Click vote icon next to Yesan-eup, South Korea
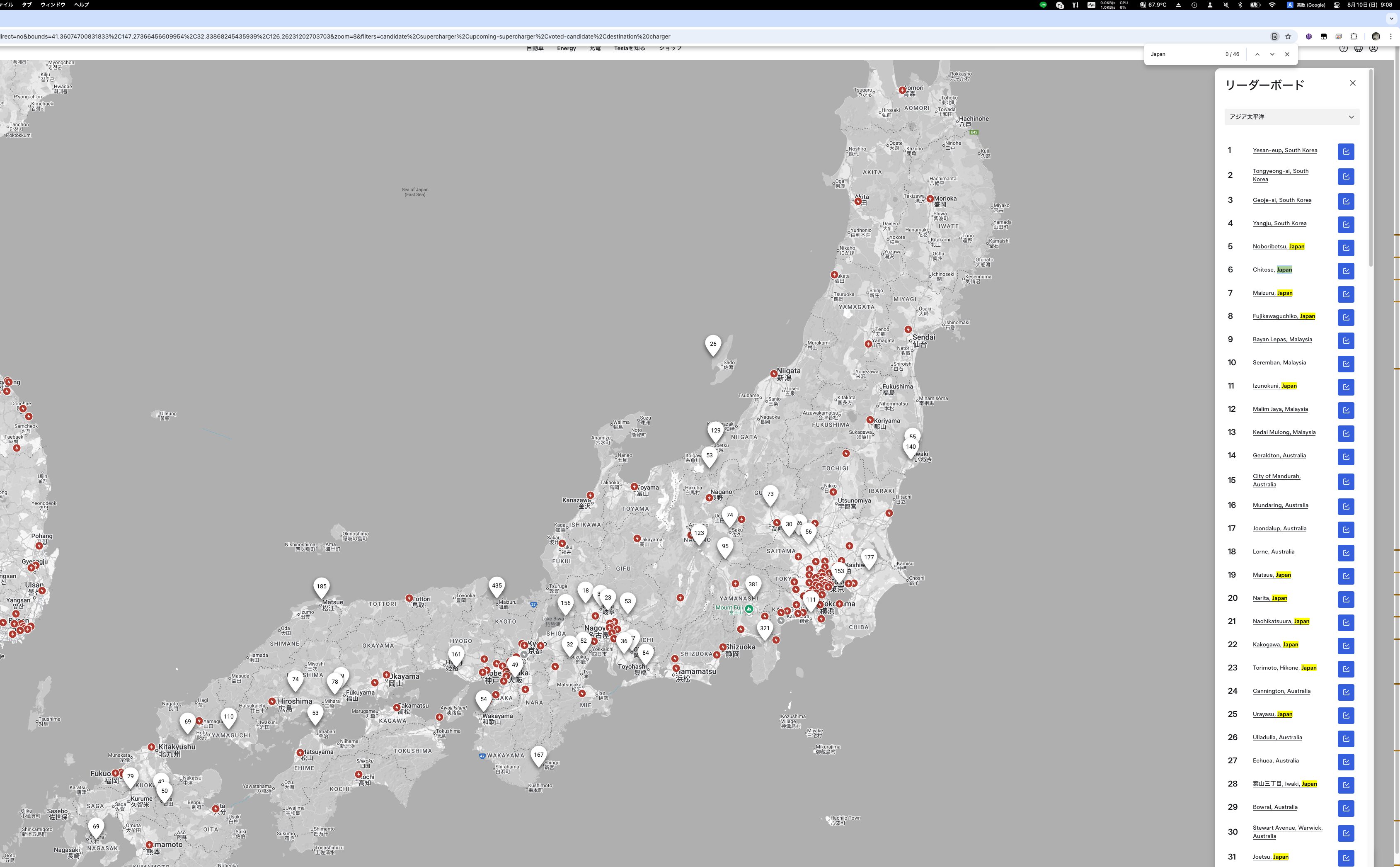Screen dimensions: 1400x867 (x=1346, y=151)
